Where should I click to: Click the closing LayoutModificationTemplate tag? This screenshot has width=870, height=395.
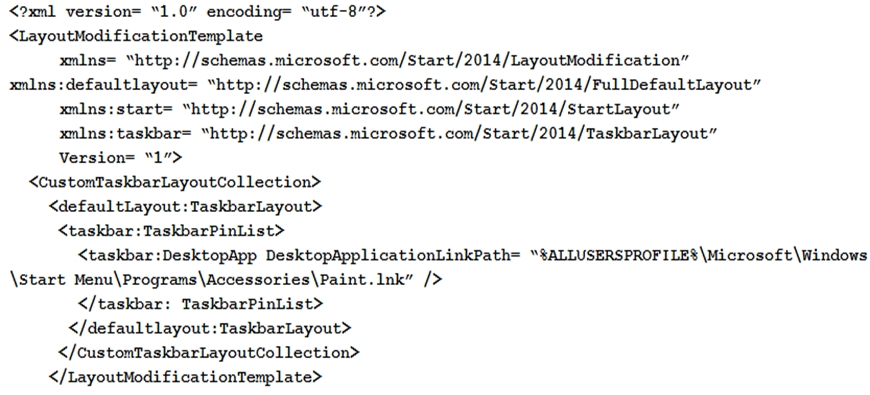[185, 377]
